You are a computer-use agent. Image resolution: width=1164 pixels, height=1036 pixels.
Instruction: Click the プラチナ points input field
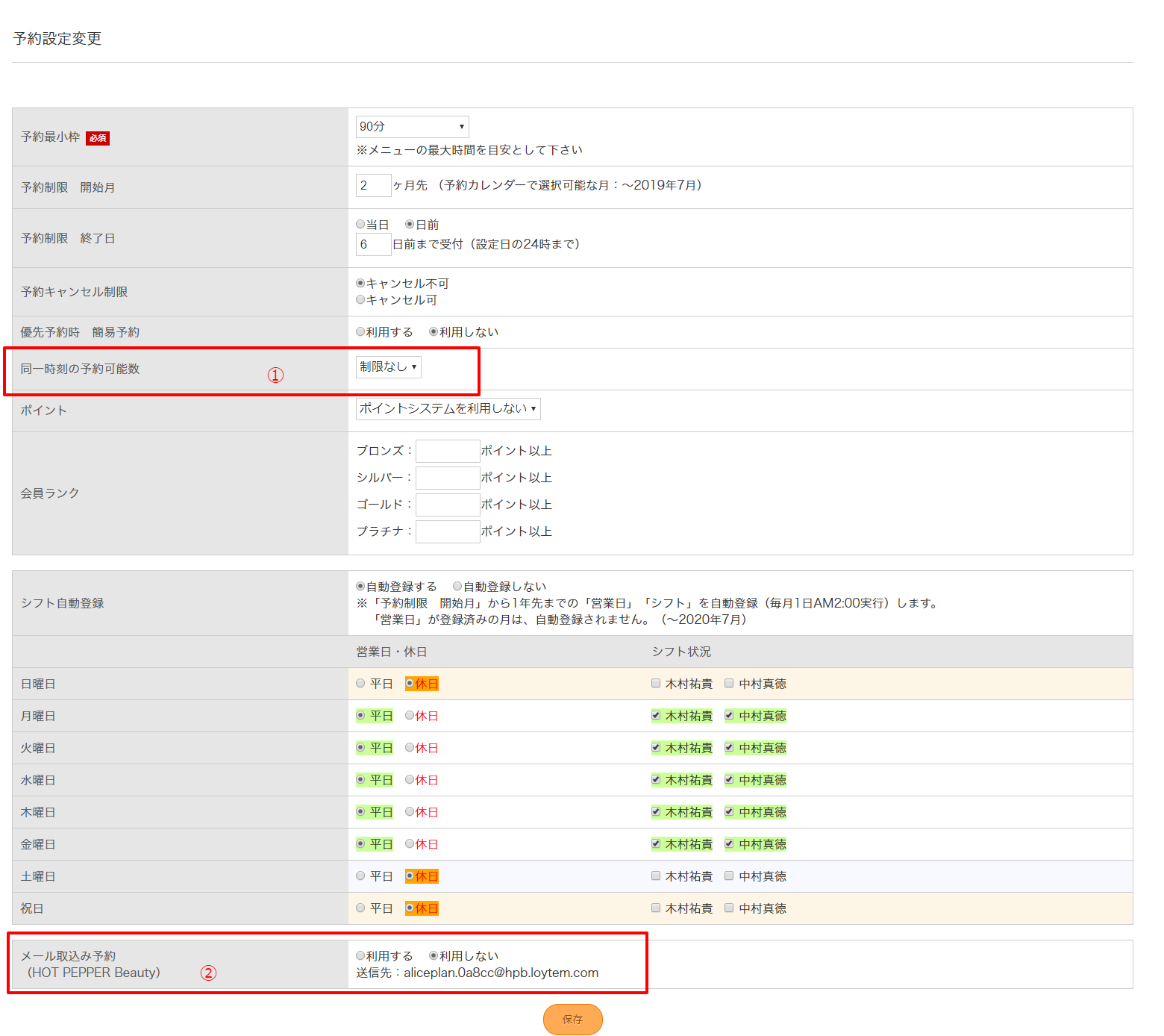[x=448, y=531]
